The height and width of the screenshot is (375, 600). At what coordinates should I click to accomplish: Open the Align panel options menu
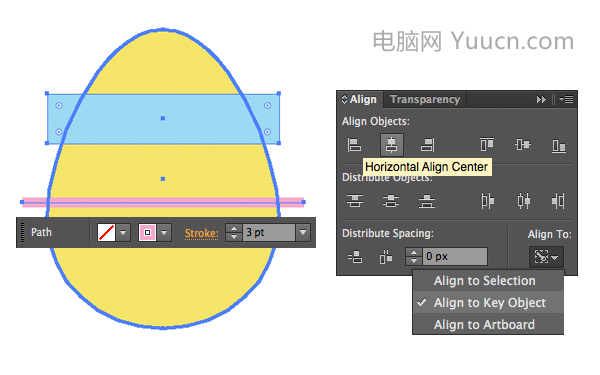coord(566,99)
